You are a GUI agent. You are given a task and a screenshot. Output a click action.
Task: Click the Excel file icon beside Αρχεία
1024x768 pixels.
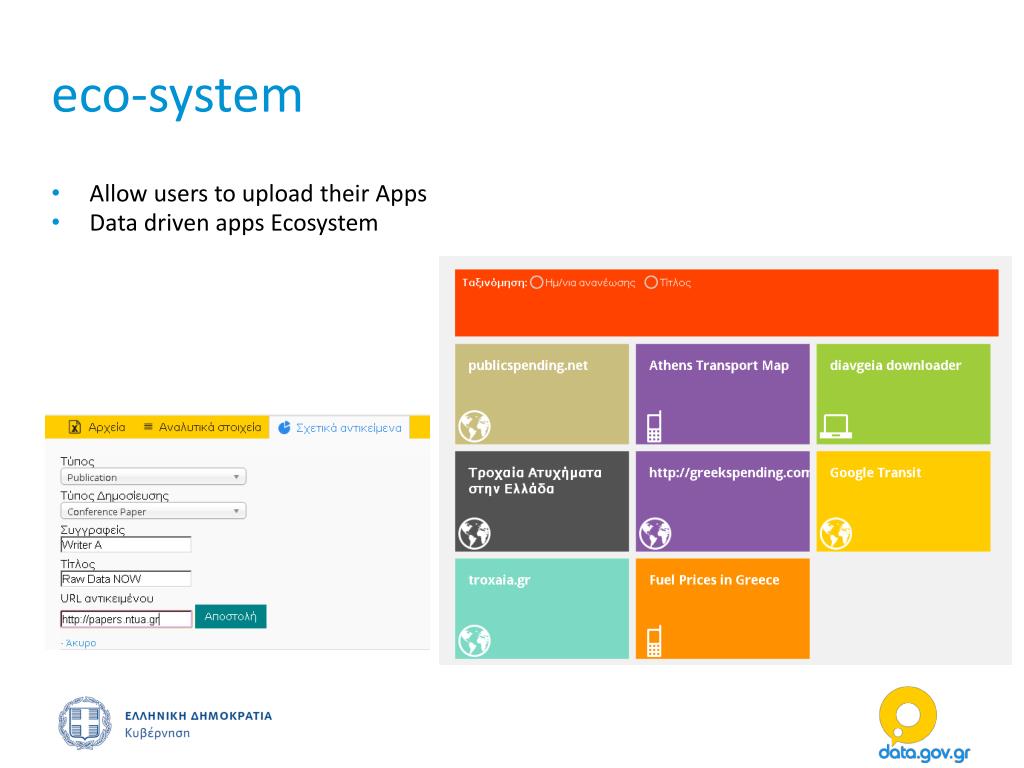coord(74,427)
